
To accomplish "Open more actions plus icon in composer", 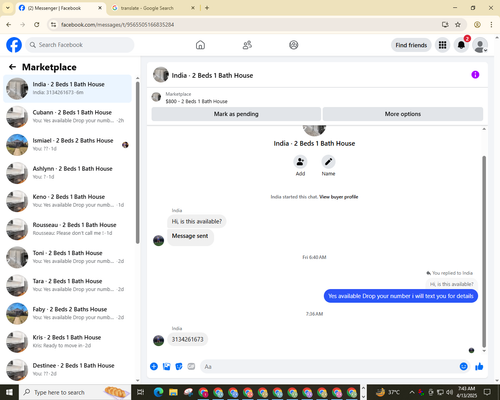I will (154, 367).
